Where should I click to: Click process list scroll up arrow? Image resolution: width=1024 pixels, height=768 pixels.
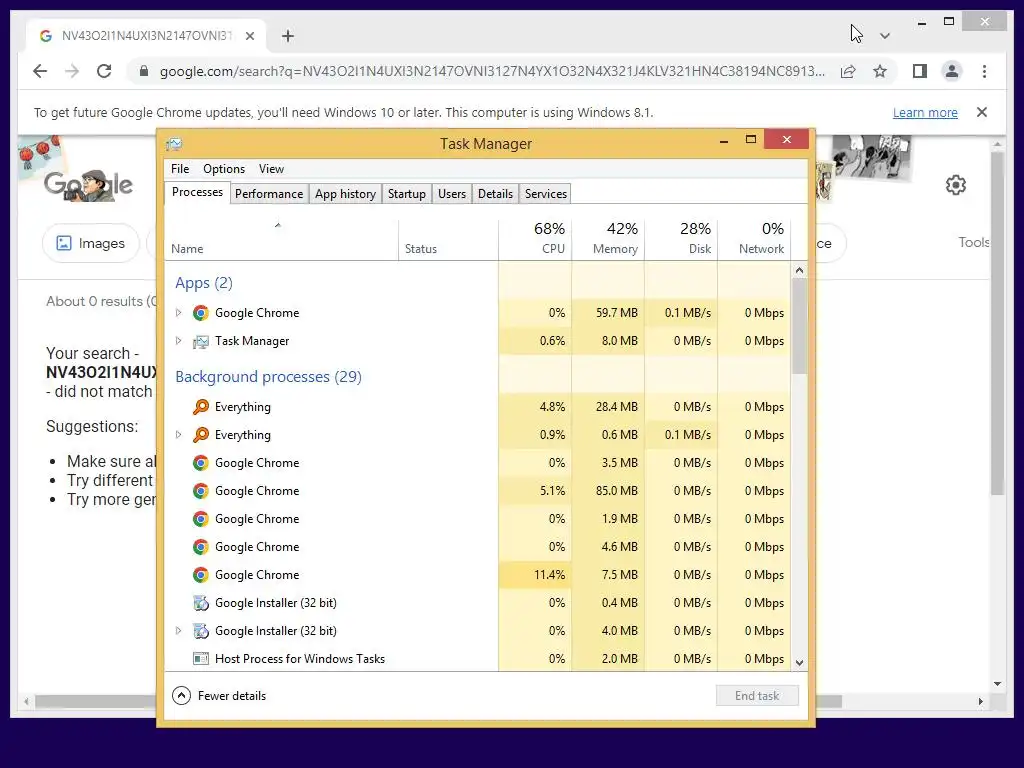pyautogui.click(x=799, y=270)
